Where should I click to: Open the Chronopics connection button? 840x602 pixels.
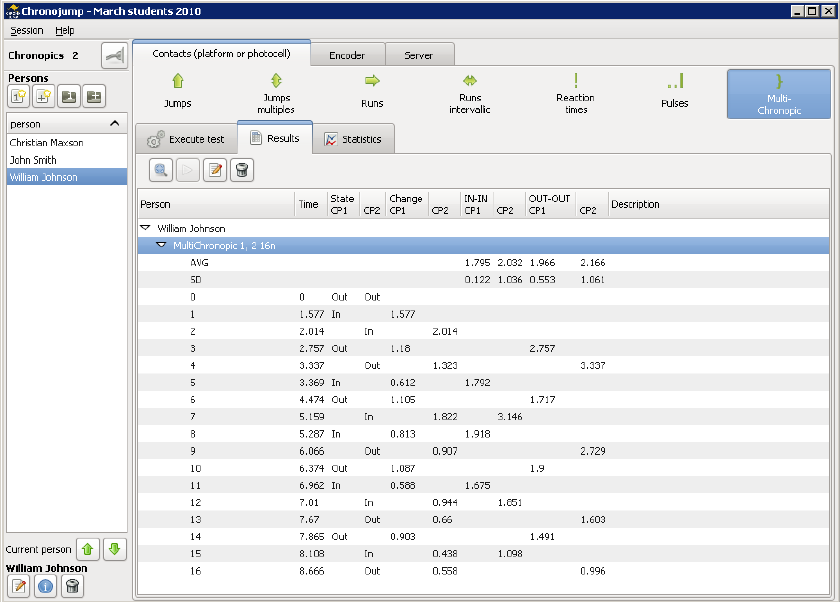point(114,56)
